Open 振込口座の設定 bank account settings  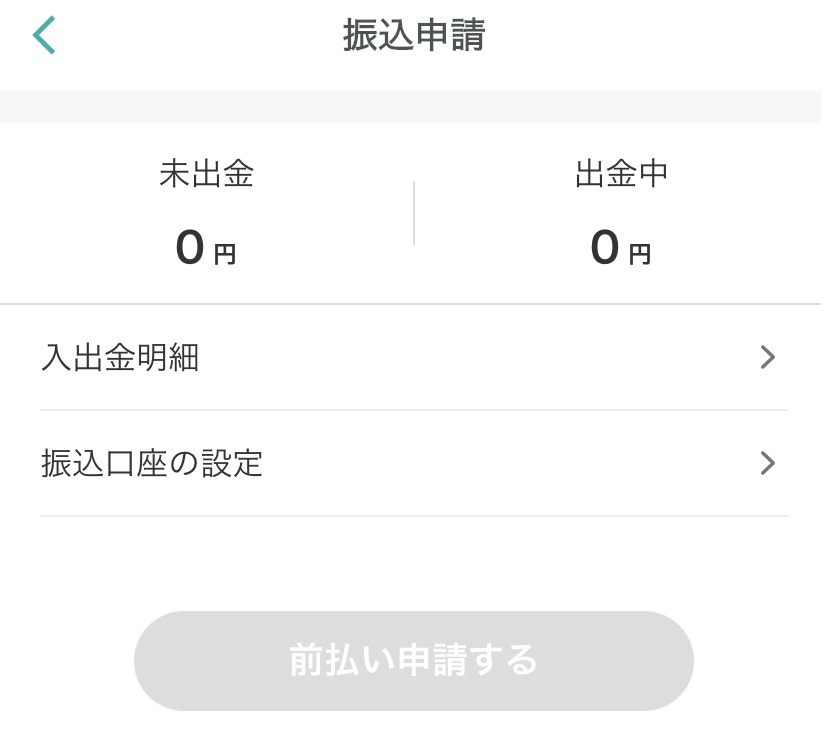click(x=152, y=463)
